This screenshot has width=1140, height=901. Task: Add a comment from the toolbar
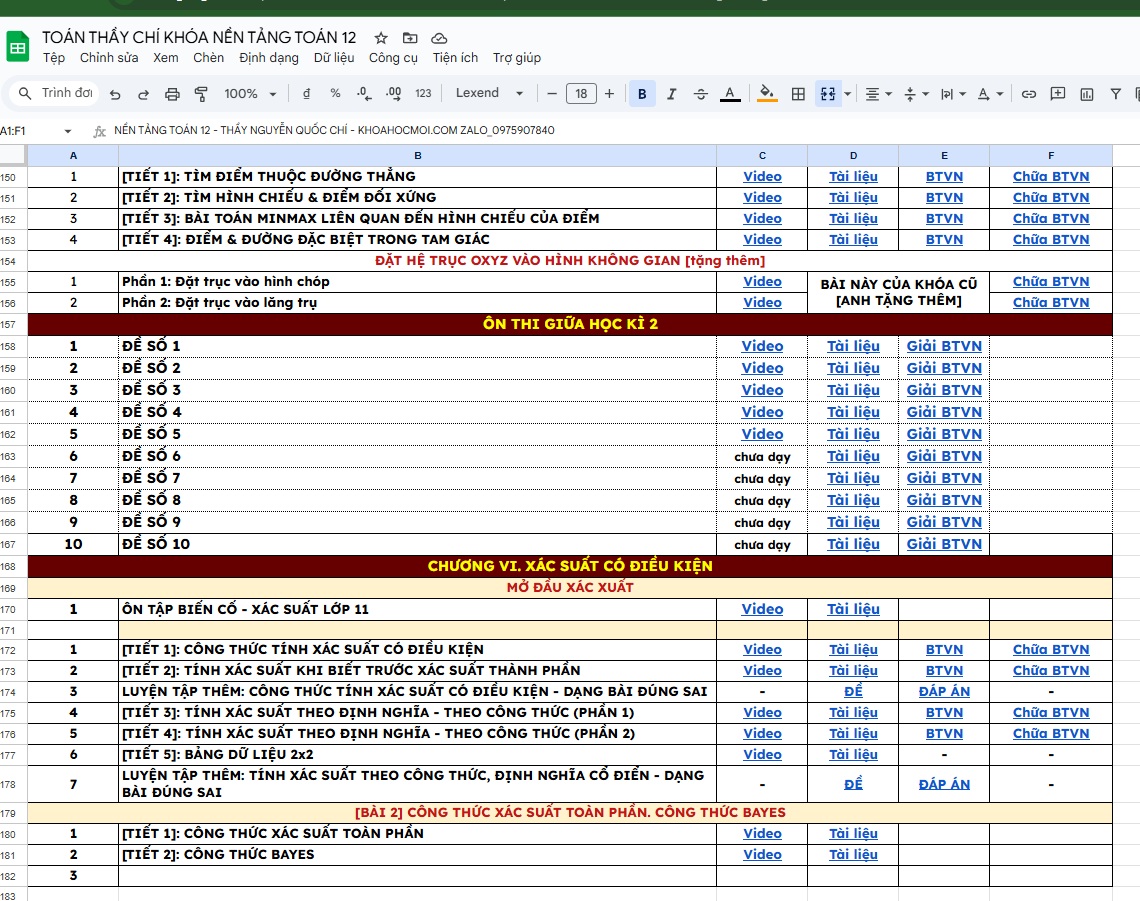(x=1058, y=94)
